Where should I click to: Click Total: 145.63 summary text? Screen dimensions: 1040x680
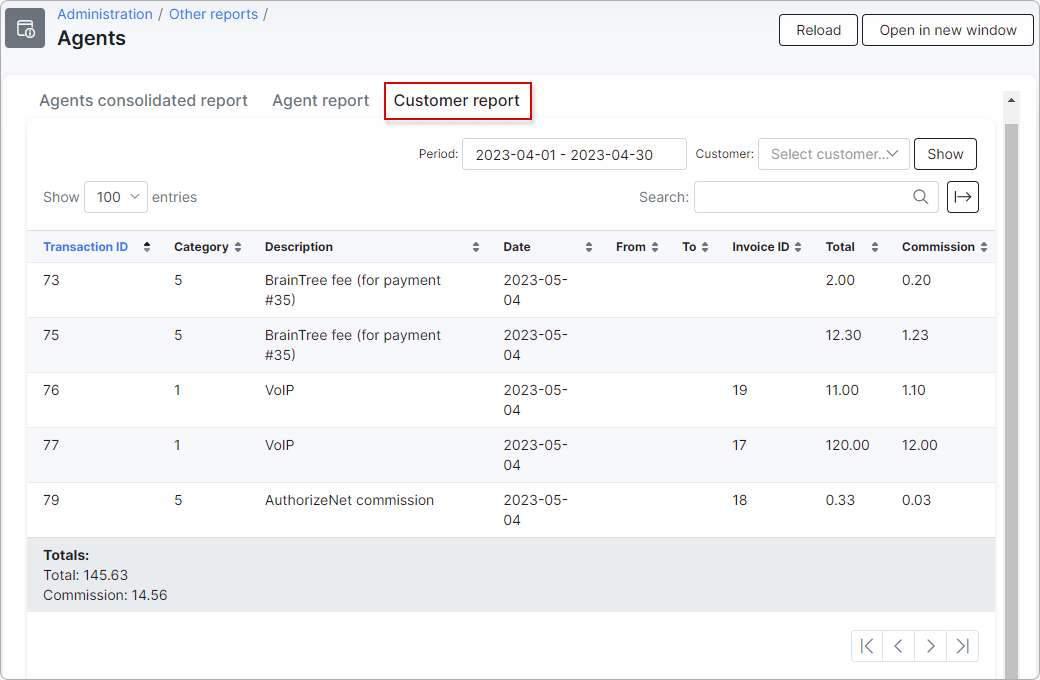coord(86,575)
